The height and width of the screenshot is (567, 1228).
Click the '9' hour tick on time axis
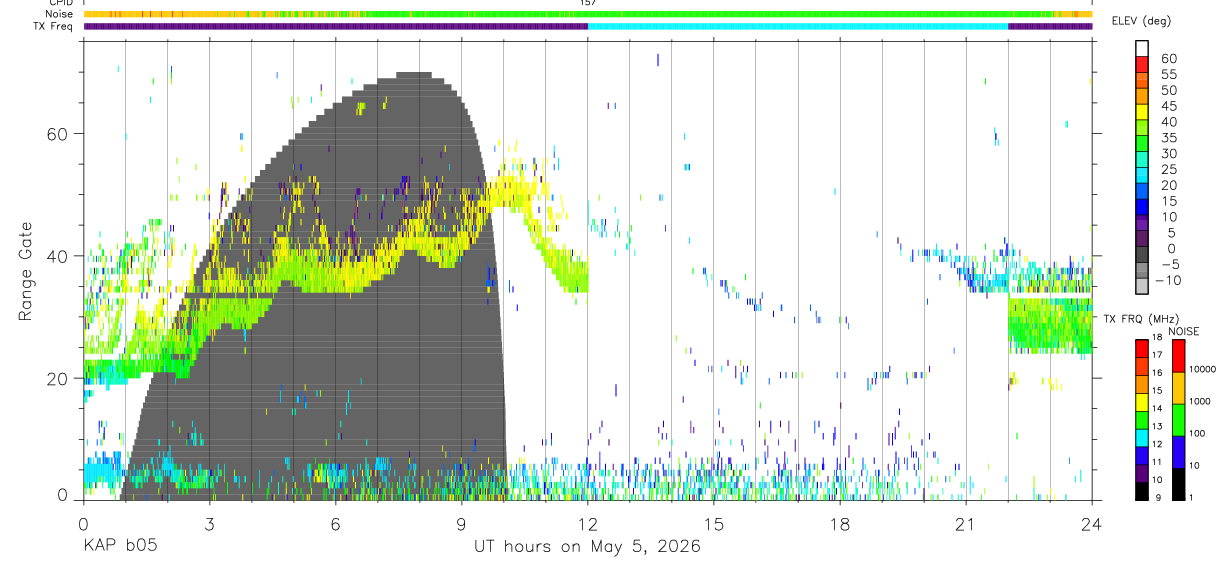click(x=461, y=524)
